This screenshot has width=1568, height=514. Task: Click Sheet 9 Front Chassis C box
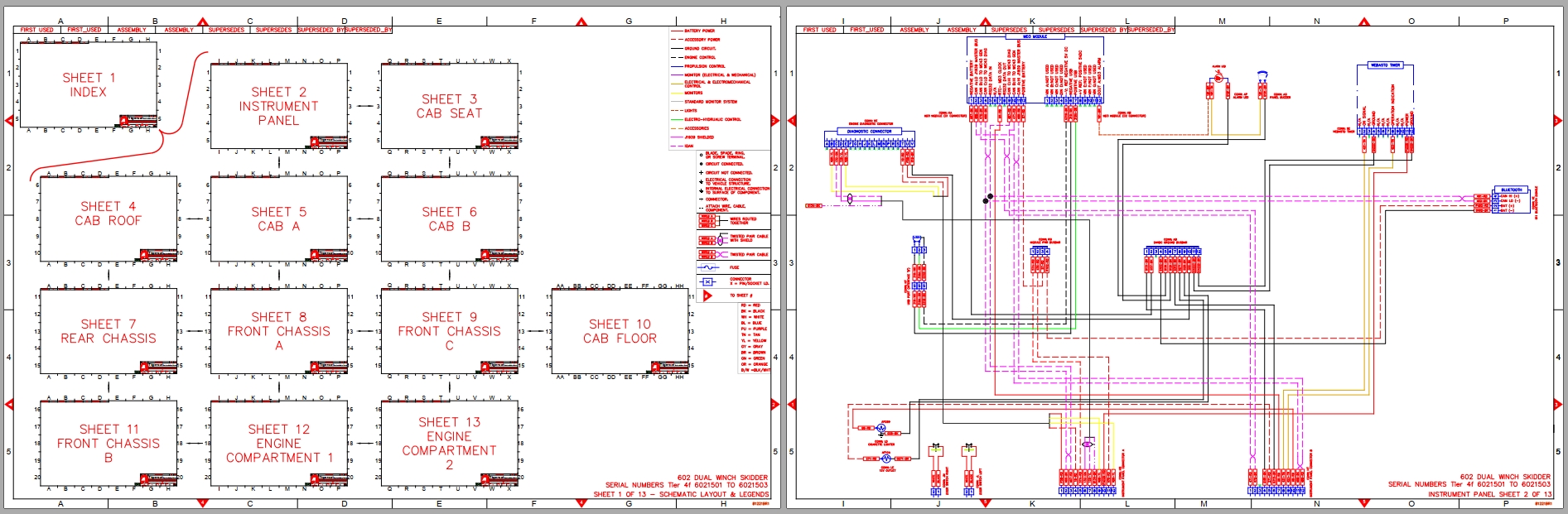[x=449, y=331]
